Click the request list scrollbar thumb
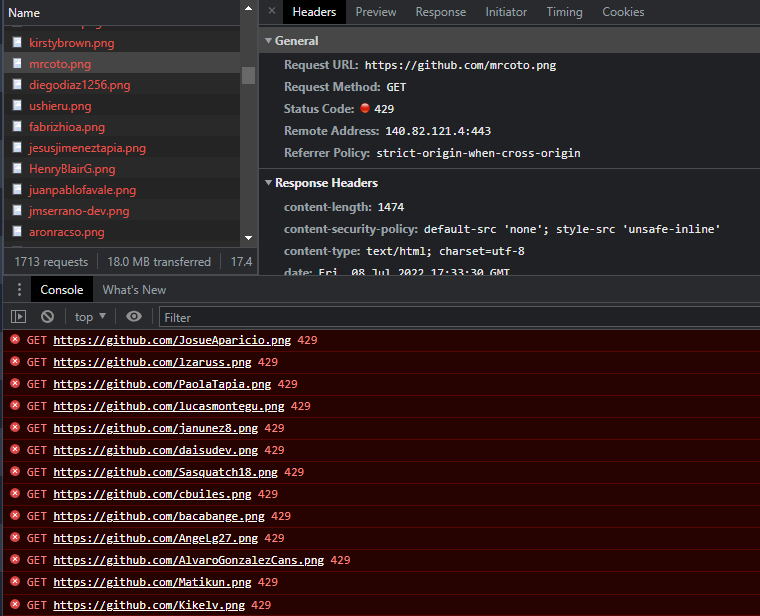The width and height of the screenshot is (760, 616). pos(248,76)
